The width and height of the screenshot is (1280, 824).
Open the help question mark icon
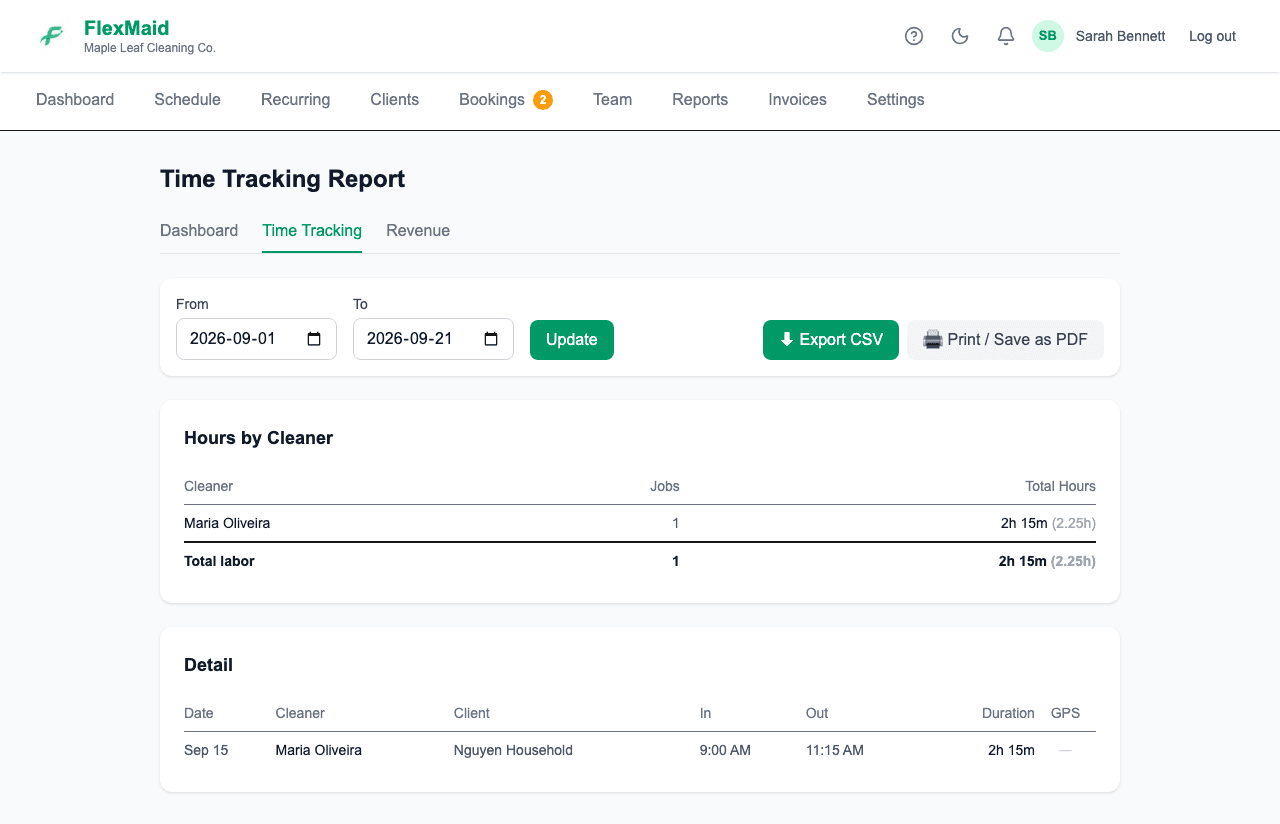914,36
